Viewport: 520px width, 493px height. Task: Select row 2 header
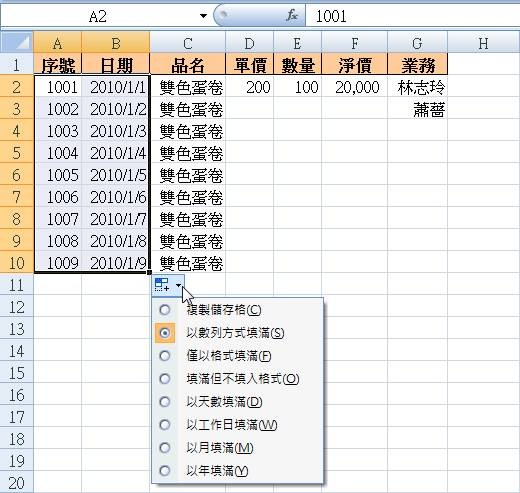click(17, 86)
